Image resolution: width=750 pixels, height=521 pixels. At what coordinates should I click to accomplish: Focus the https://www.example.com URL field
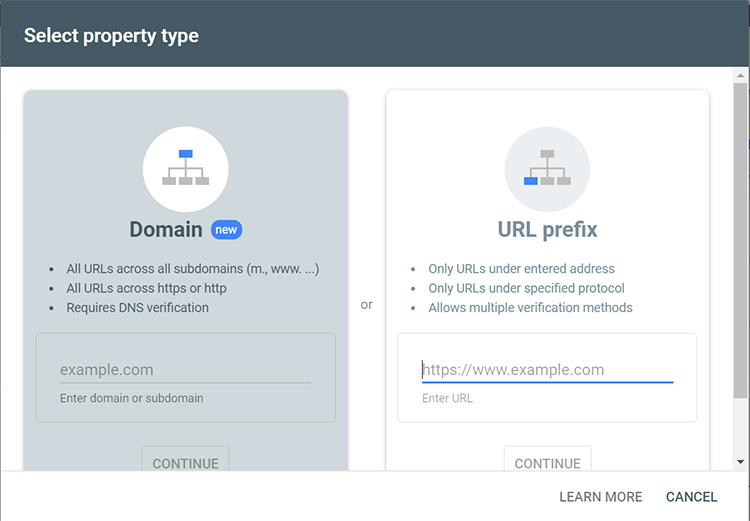tap(547, 370)
